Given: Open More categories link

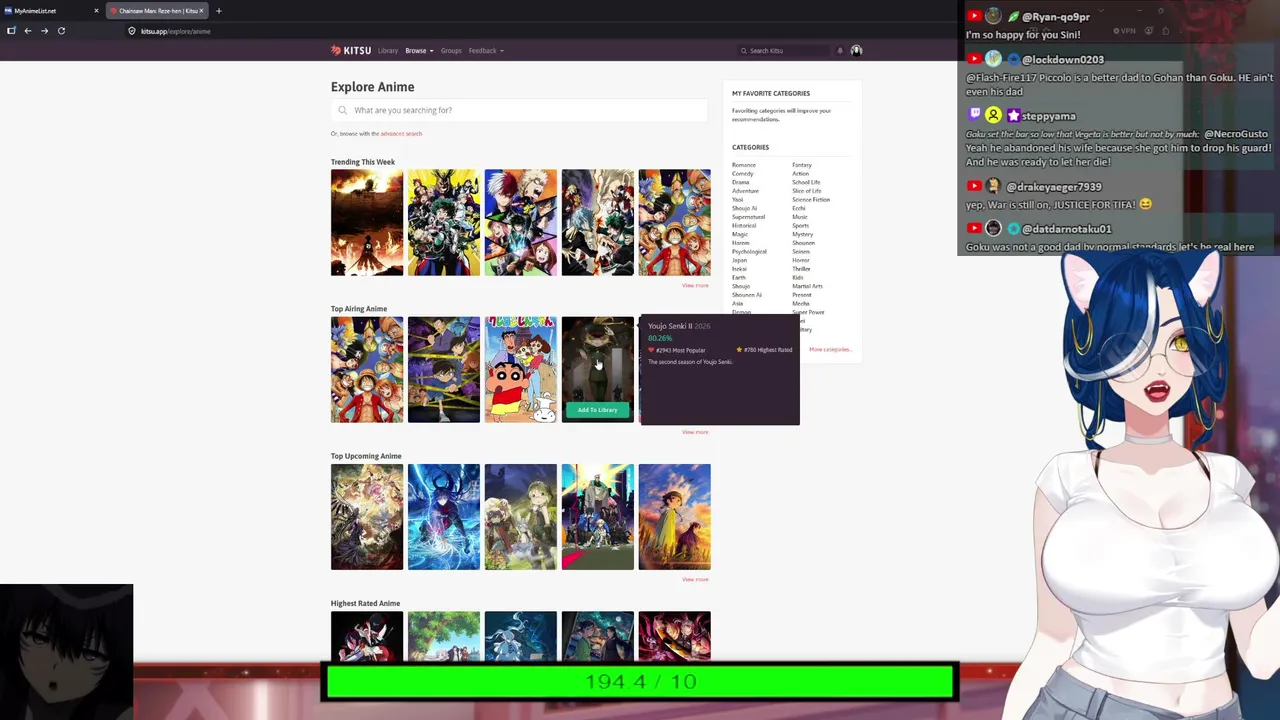Looking at the screenshot, I should pos(829,350).
